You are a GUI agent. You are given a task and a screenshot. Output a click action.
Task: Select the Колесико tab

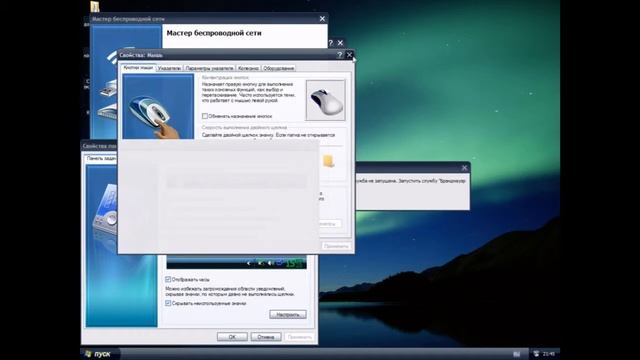tap(248, 68)
